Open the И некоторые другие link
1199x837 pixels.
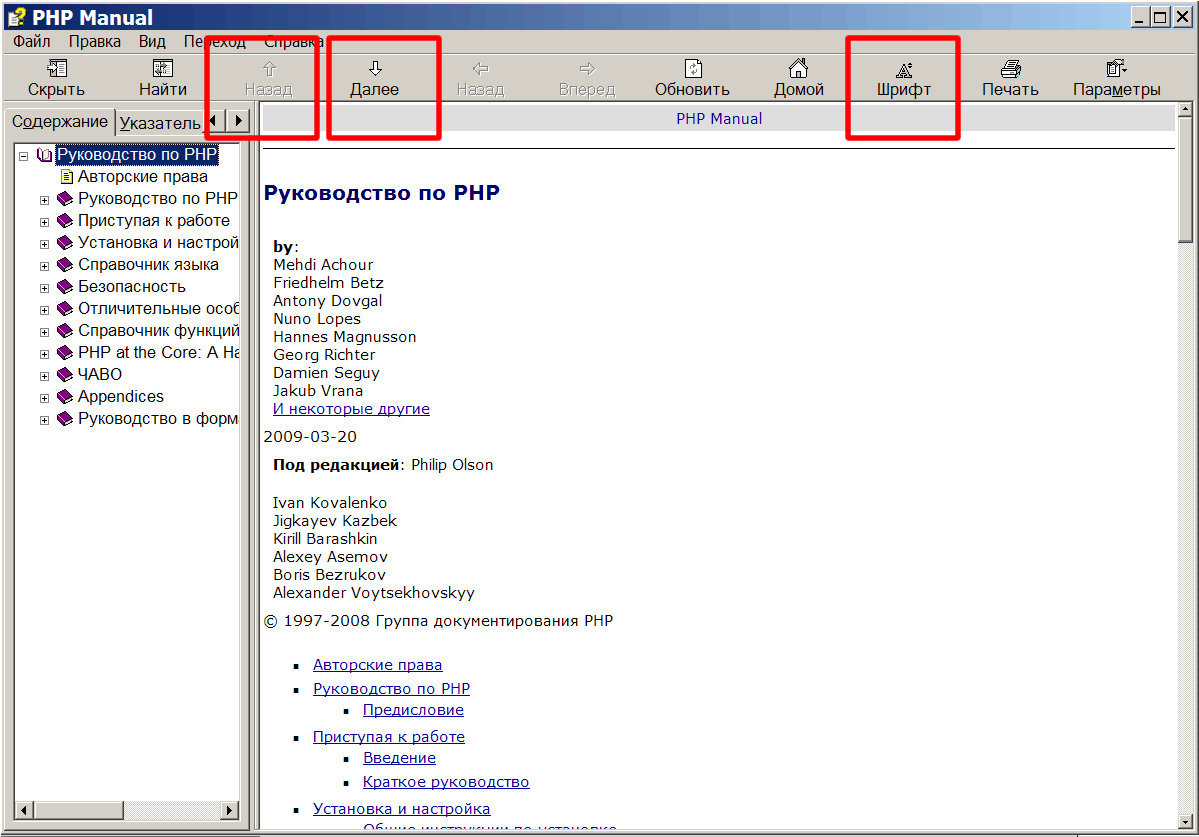[x=351, y=409]
